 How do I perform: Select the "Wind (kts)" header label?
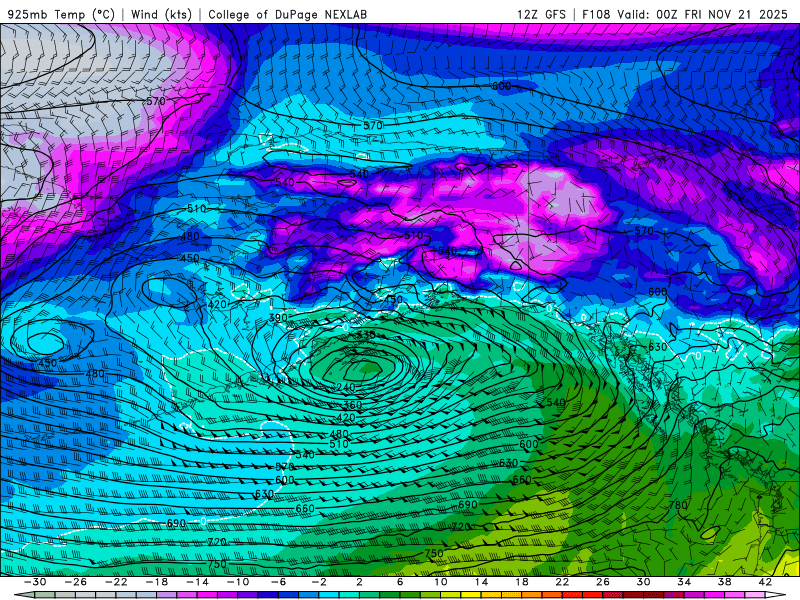(x=161, y=14)
